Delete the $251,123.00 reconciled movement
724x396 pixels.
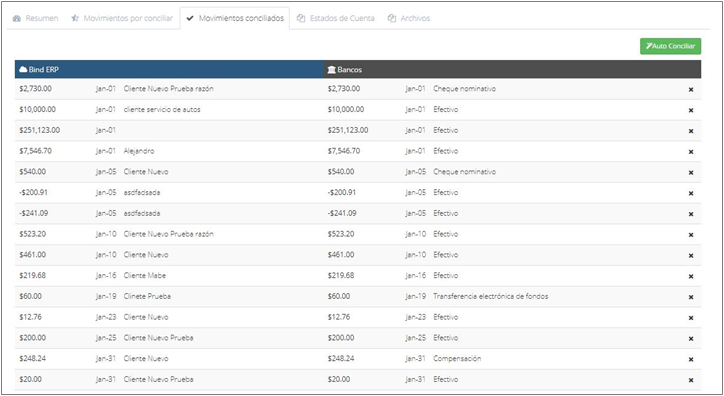(691, 131)
